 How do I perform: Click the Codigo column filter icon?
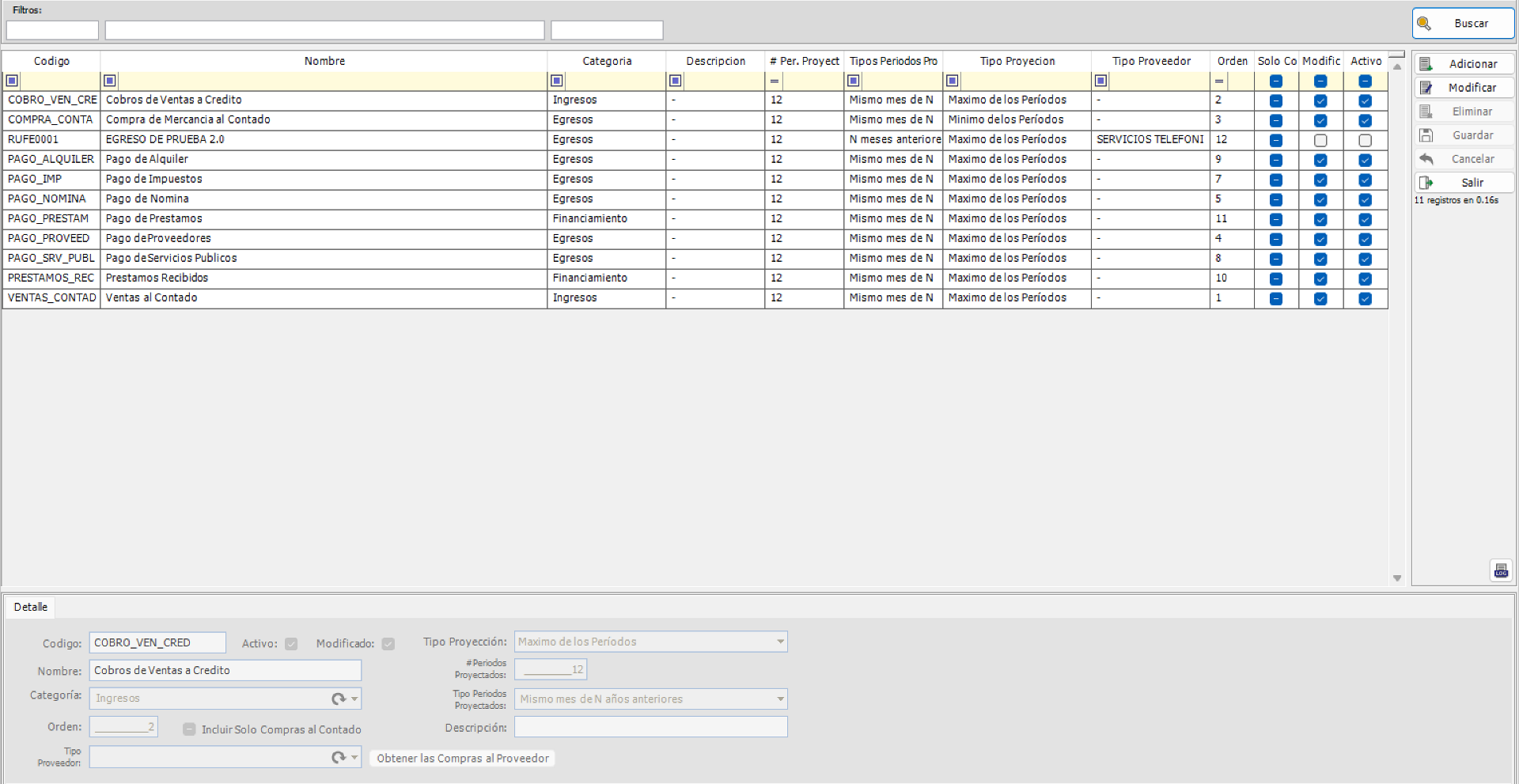(x=12, y=80)
